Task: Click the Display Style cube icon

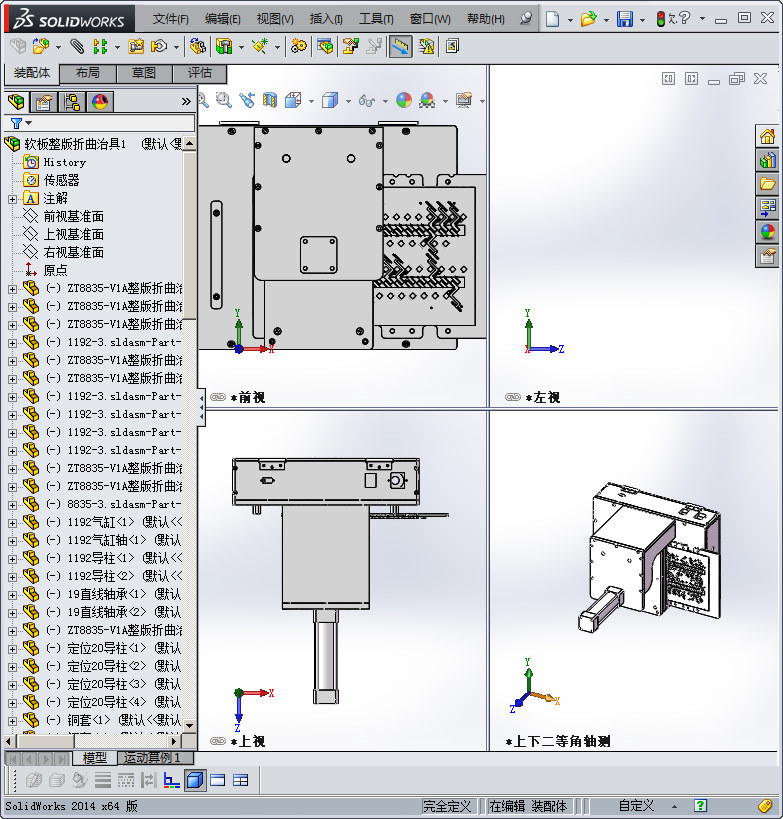Action: point(330,100)
